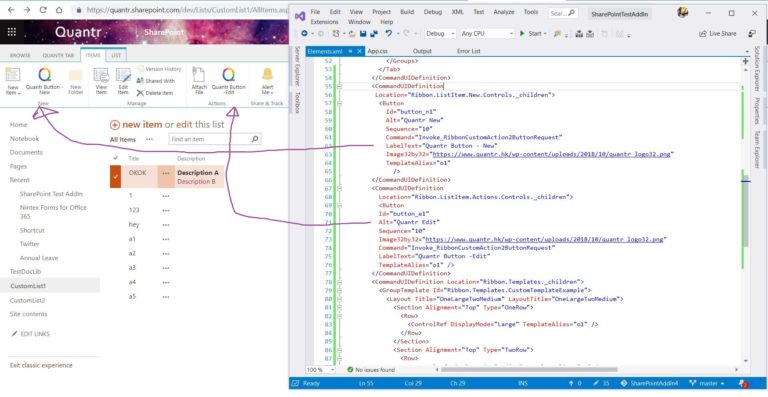
Task: Click the CustomList2 navigation link
Action: tap(27, 300)
